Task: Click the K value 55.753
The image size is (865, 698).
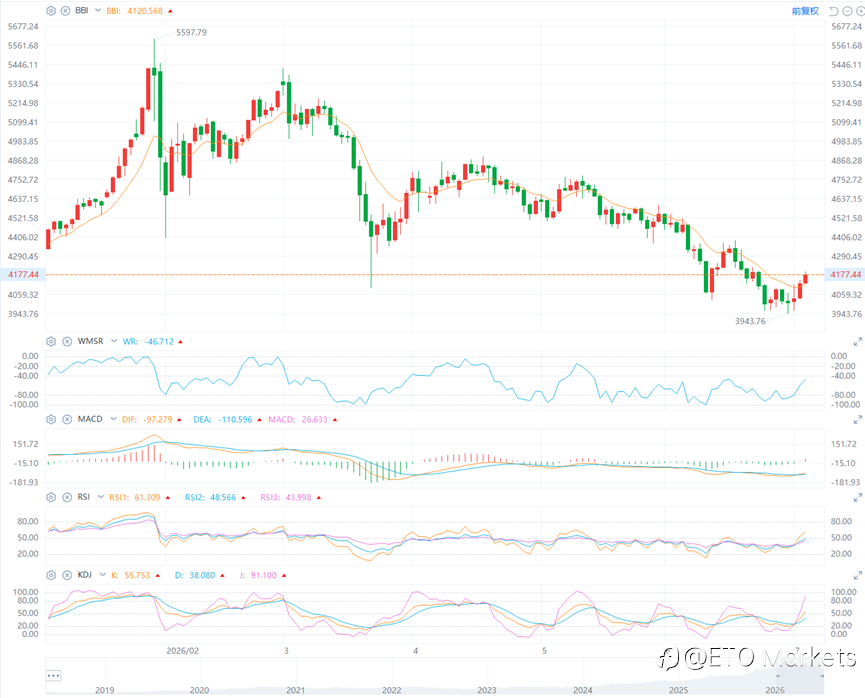Action: click(137, 575)
